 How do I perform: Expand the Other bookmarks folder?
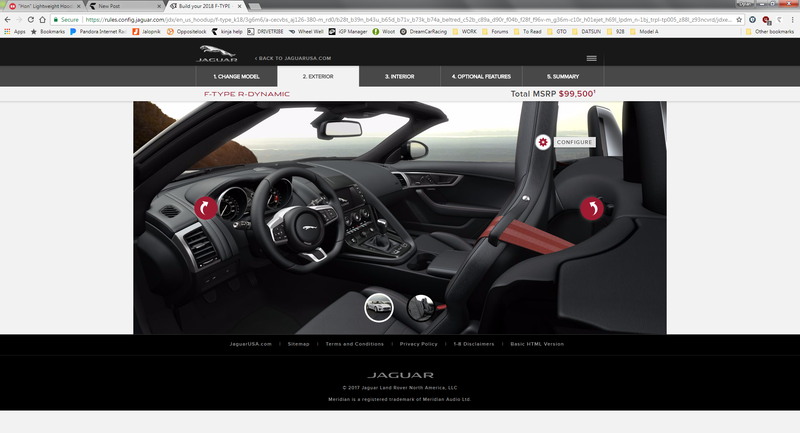pos(770,32)
